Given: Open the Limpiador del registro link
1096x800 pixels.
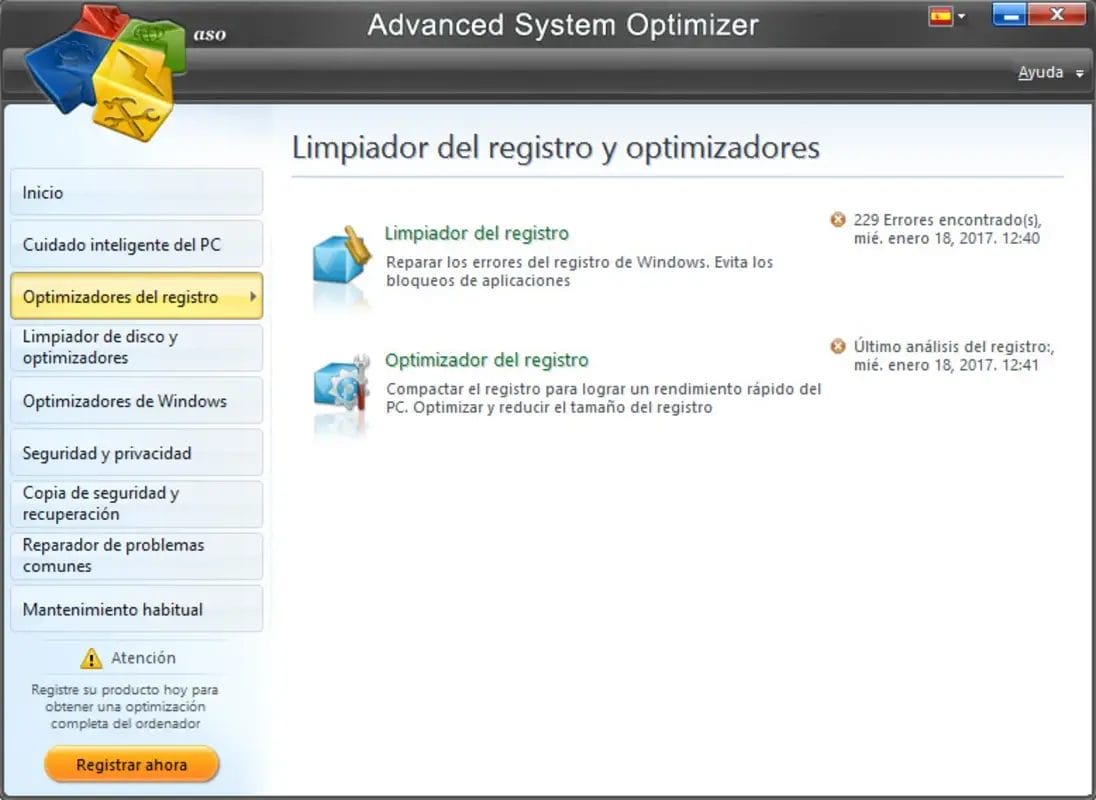Looking at the screenshot, I should (x=477, y=233).
